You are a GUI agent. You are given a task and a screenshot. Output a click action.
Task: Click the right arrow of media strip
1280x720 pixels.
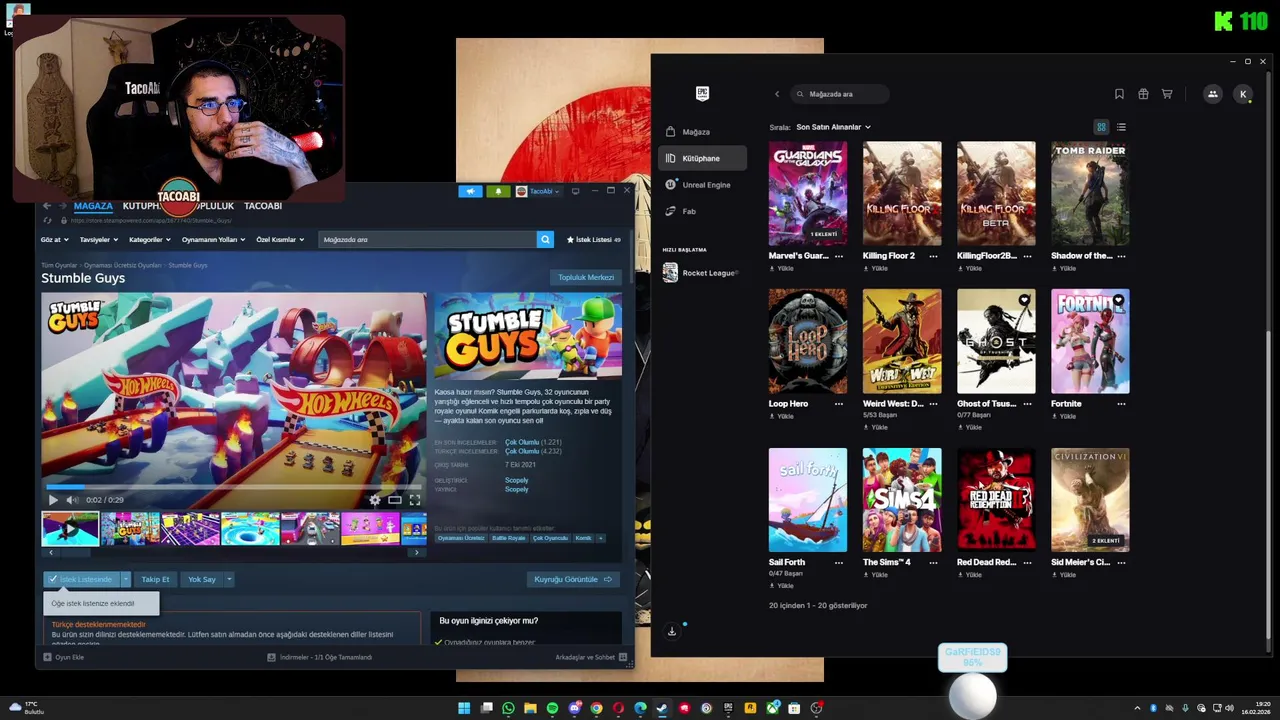click(x=417, y=552)
